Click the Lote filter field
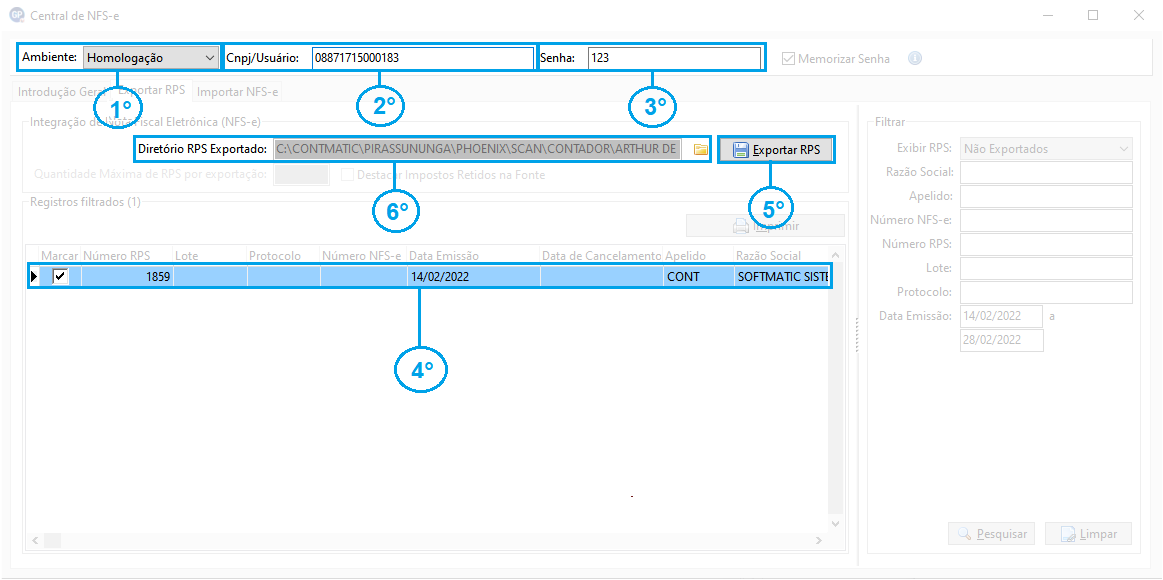The width and height of the screenshot is (1163, 580). tap(1047, 268)
